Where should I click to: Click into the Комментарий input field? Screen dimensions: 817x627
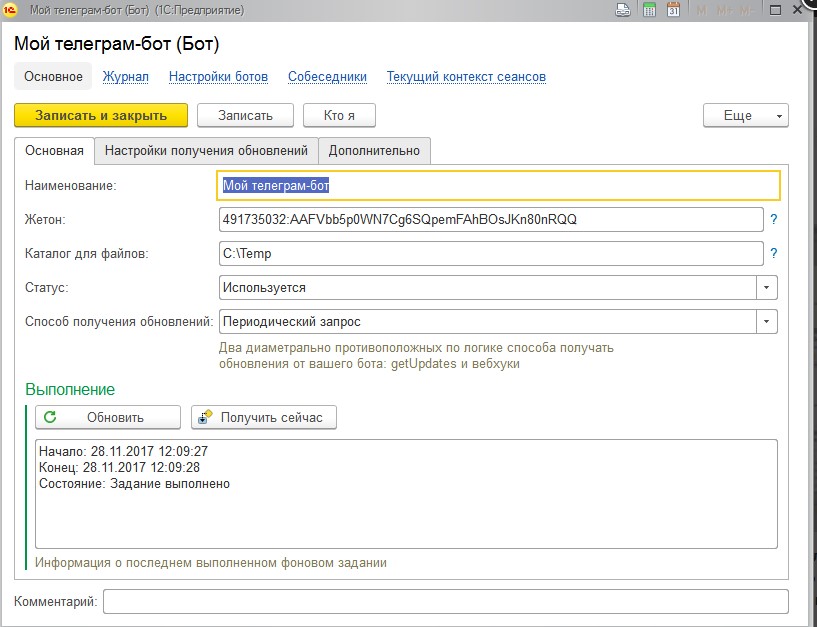click(x=445, y=601)
